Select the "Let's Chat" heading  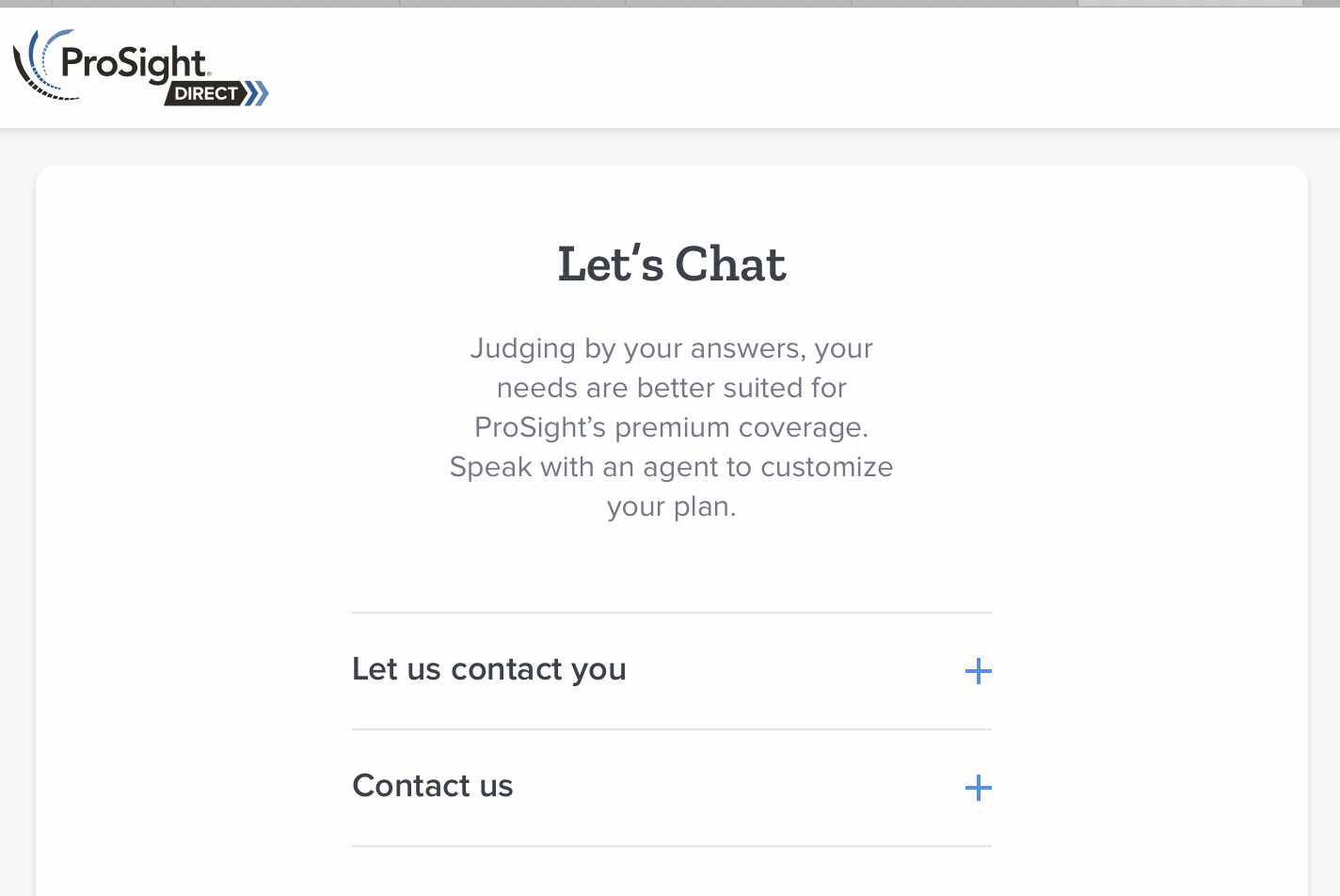[x=671, y=264]
